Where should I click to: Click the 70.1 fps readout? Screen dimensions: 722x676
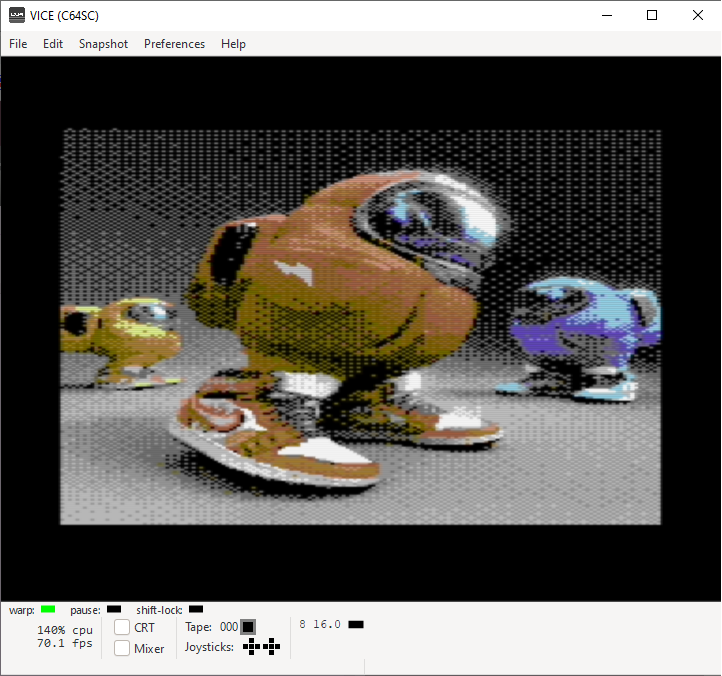(x=65, y=643)
